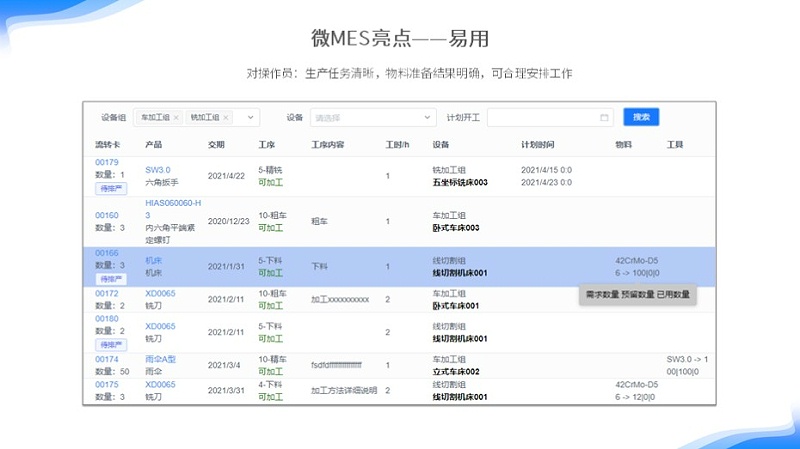Open flow card 00160 link
Image resolution: width=800 pixels, height=449 pixels.
pos(107,215)
